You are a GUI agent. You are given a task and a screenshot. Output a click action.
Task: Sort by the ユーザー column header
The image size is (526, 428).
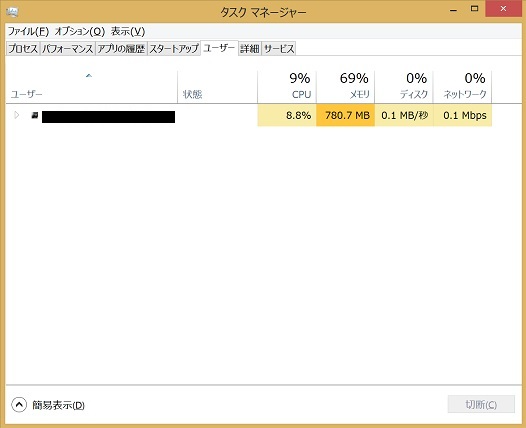coord(92,87)
